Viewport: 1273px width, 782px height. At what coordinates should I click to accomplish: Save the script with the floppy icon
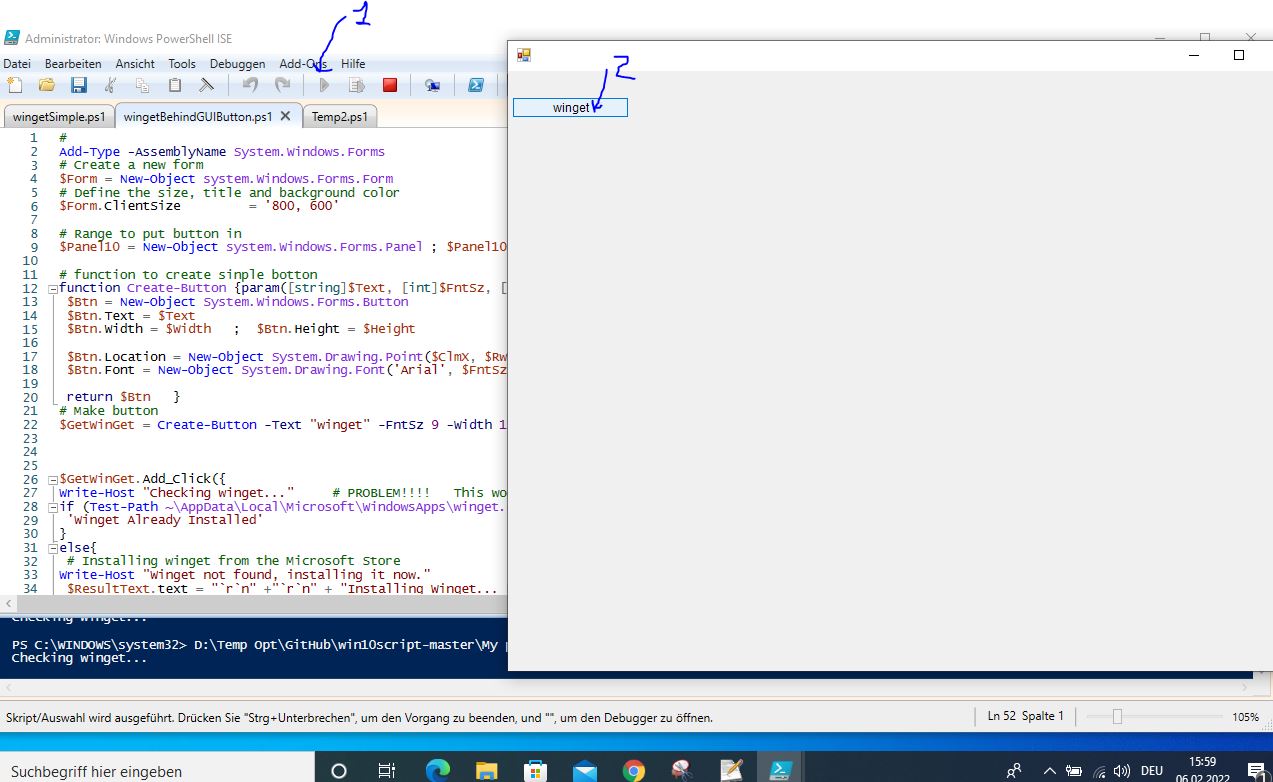coord(78,85)
